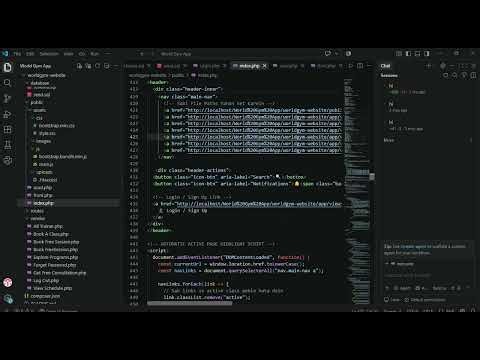The image size is (480, 360).
Task: Open Explore Programs.php file
Action: (x=55, y=257)
